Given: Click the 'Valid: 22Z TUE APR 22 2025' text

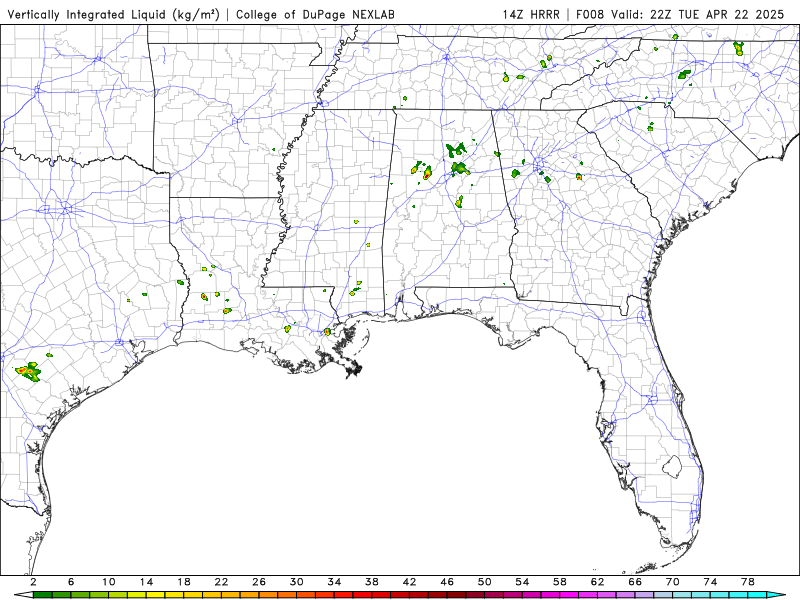Looking at the screenshot, I should (x=697, y=14).
